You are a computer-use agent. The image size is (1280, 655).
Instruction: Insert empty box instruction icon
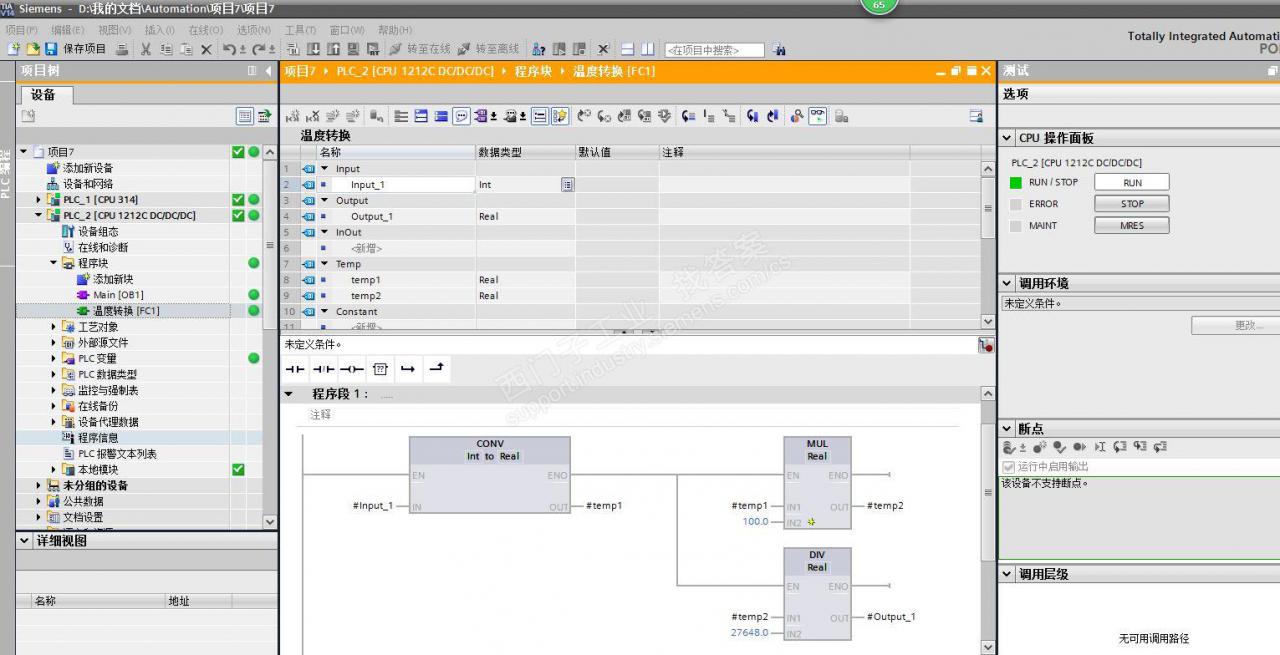[379, 369]
